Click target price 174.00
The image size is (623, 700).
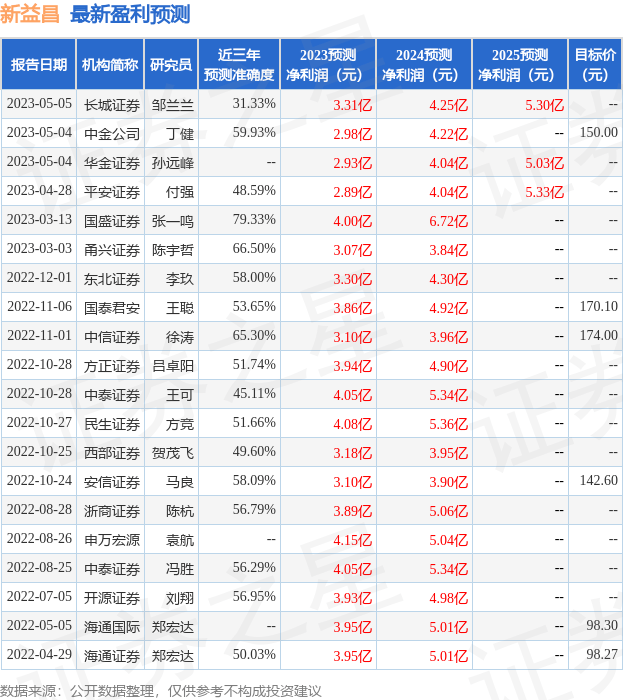tap(599, 336)
